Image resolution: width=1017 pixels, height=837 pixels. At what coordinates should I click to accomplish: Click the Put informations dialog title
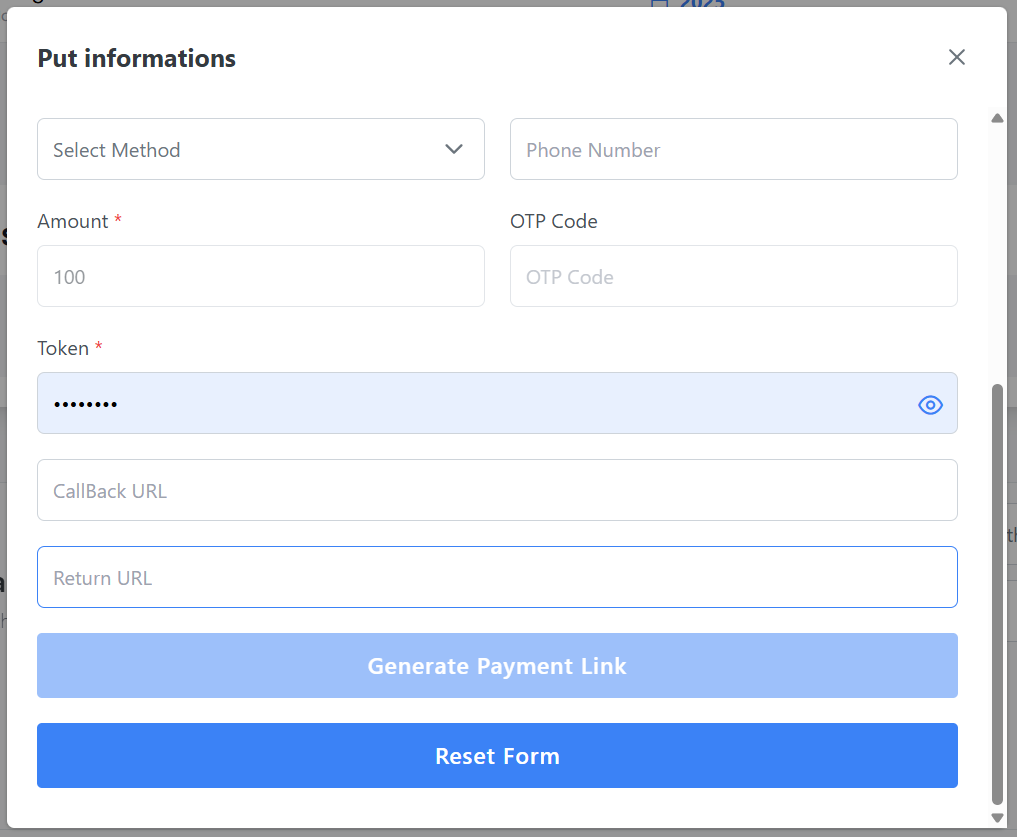click(x=136, y=58)
